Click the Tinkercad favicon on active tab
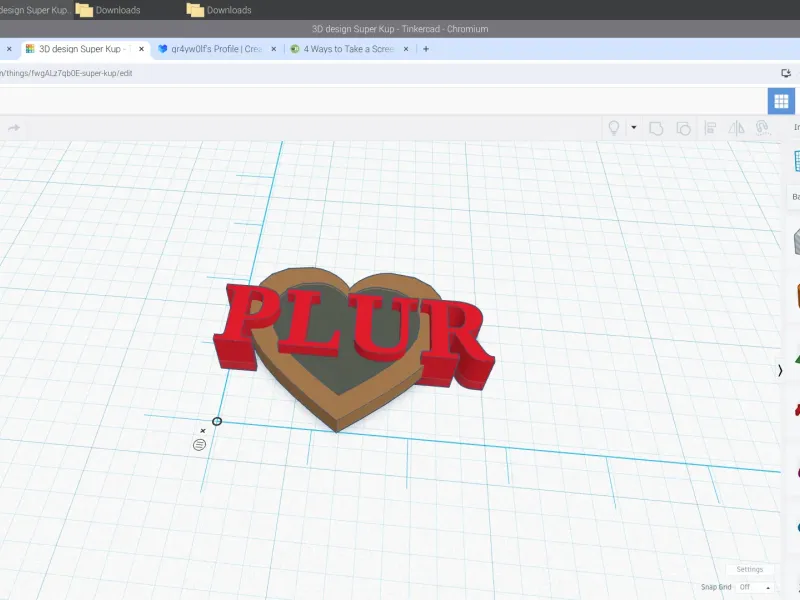The height and width of the screenshot is (600, 800). 30,49
